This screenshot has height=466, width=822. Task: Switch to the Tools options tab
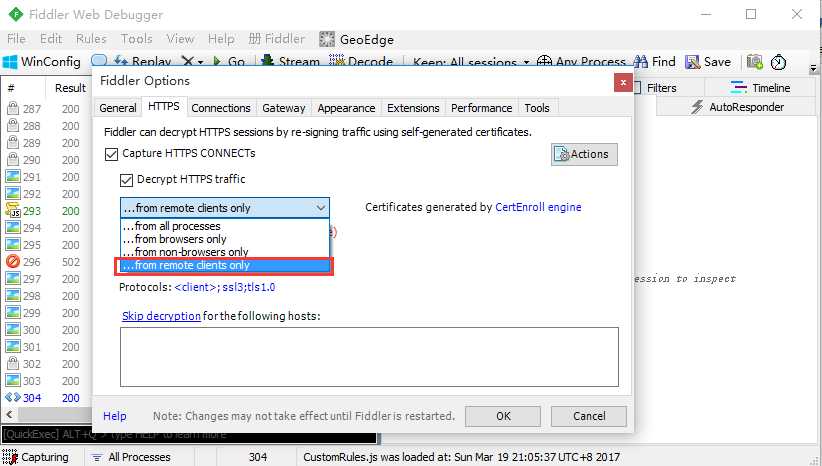tap(537, 108)
